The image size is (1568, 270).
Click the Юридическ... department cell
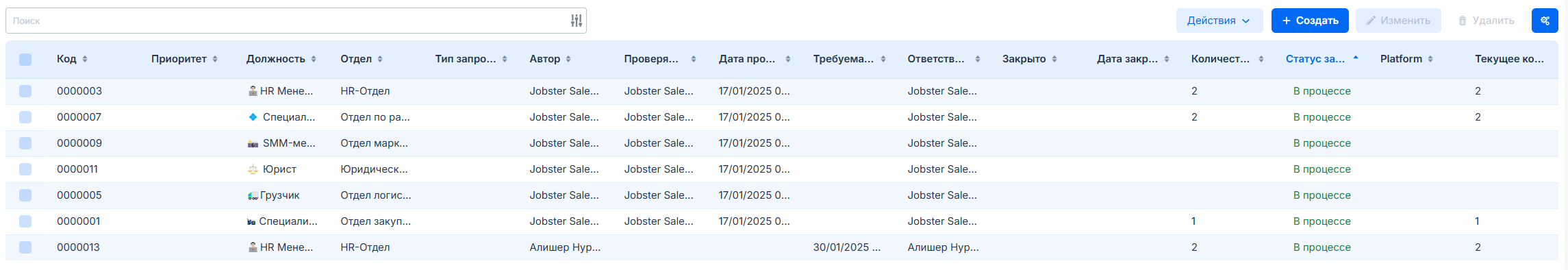[375, 169]
